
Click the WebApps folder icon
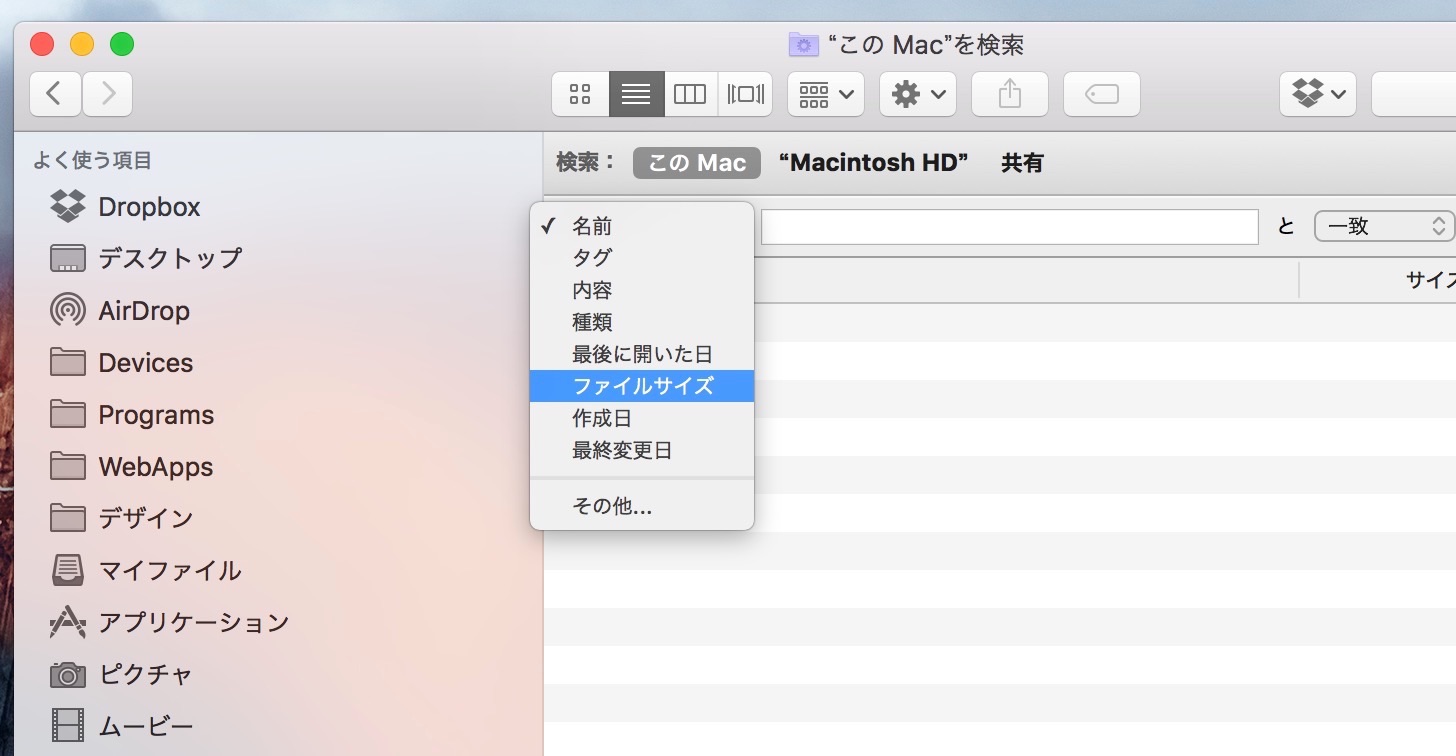pyautogui.click(x=68, y=465)
